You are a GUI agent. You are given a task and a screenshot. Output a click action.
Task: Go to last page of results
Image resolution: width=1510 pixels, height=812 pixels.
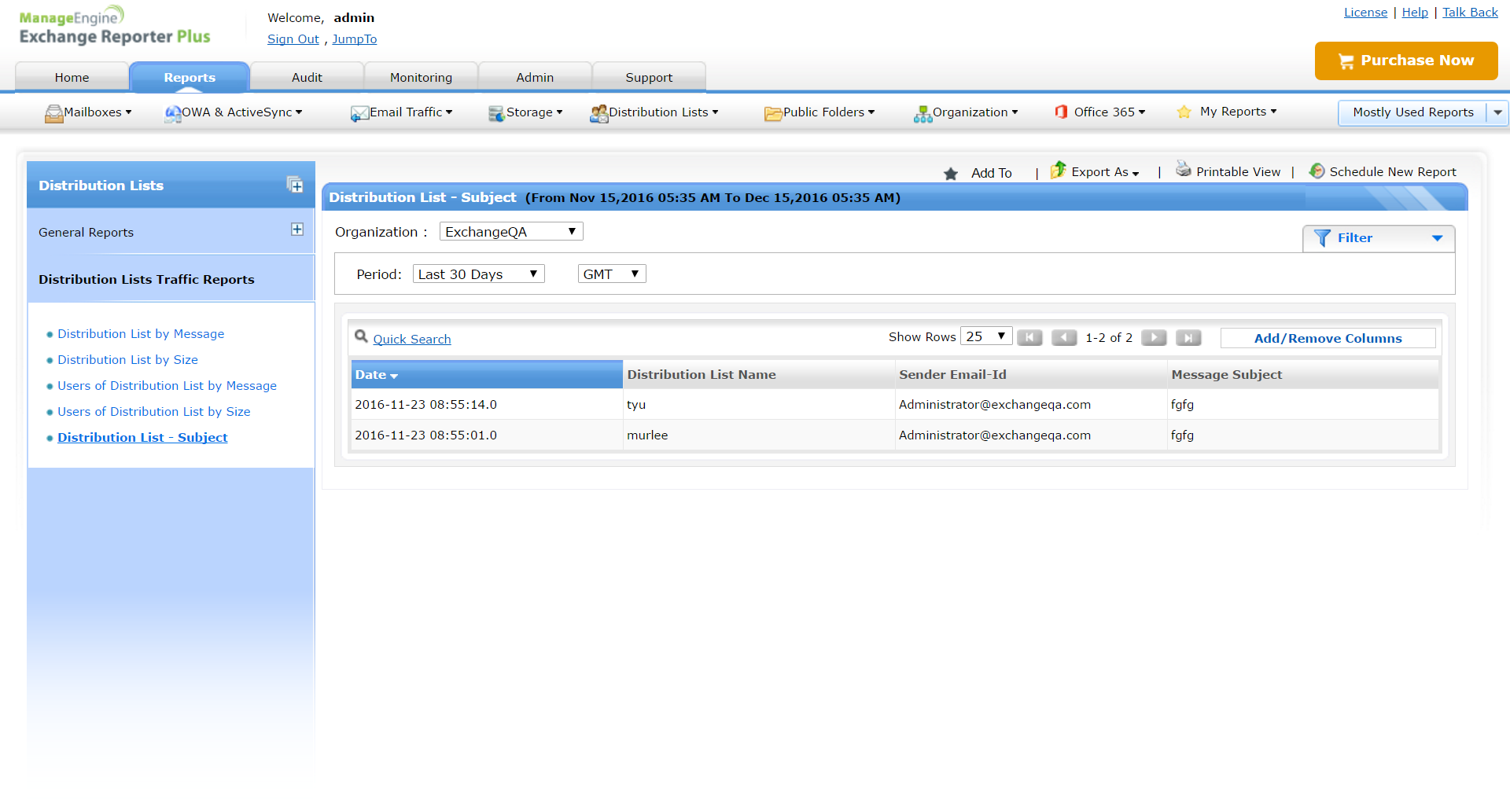(x=1188, y=338)
